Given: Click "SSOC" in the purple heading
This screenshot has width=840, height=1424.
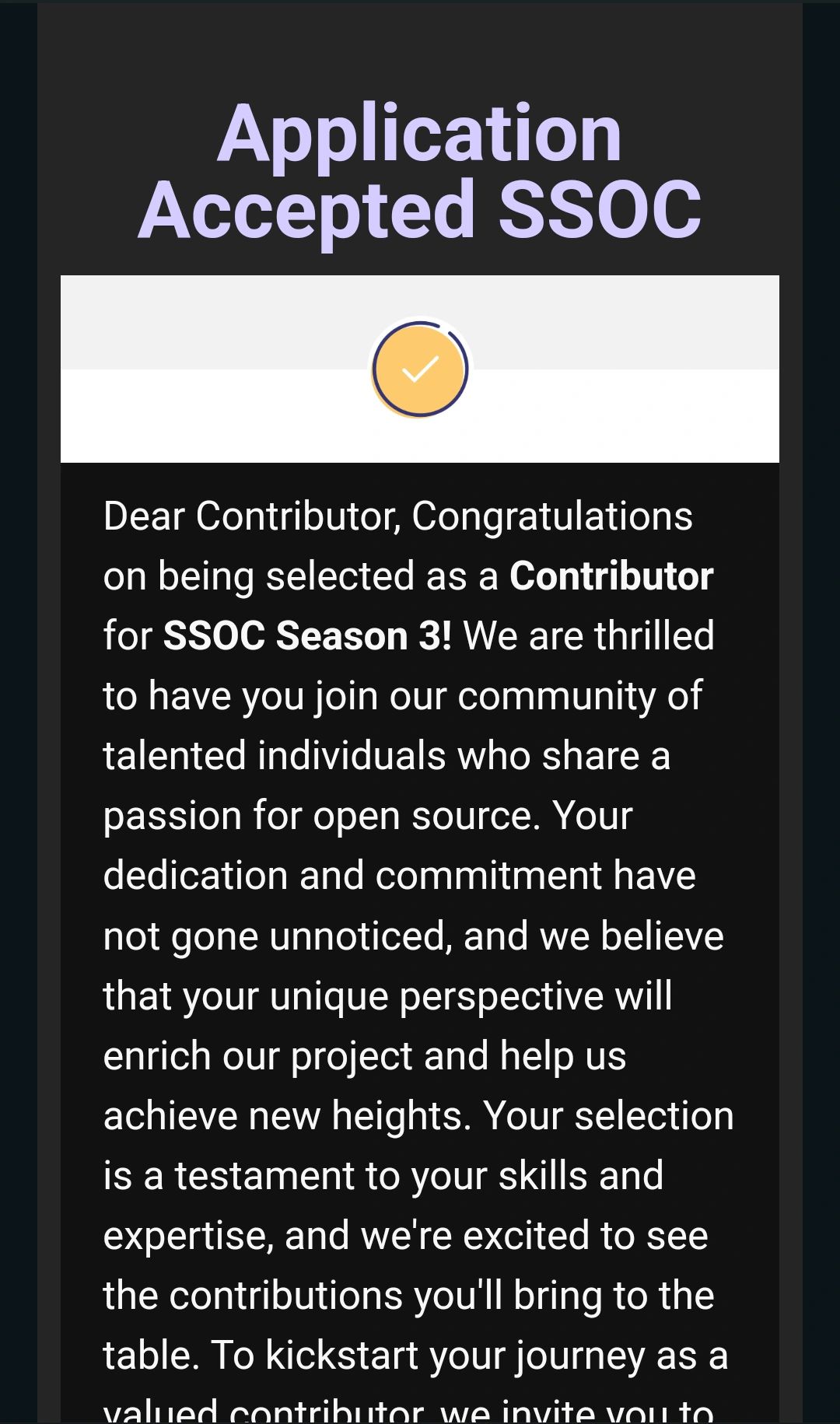Looking at the screenshot, I should click(600, 209).
